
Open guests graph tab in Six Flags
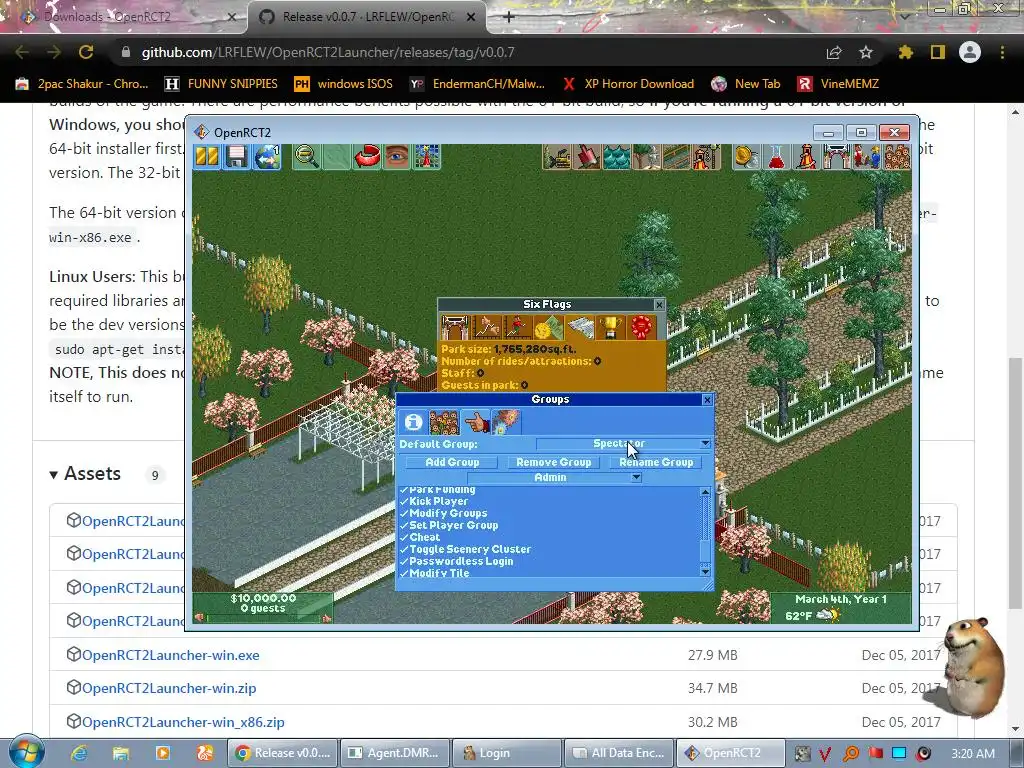[517, 327]
